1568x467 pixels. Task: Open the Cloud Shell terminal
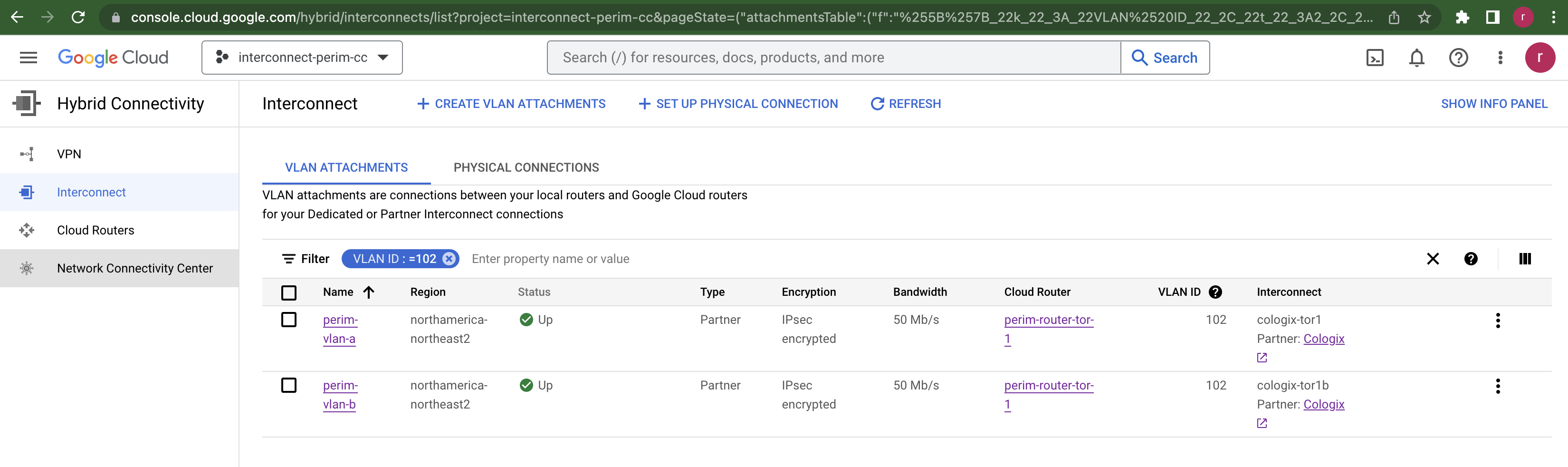coord(1375,57)
